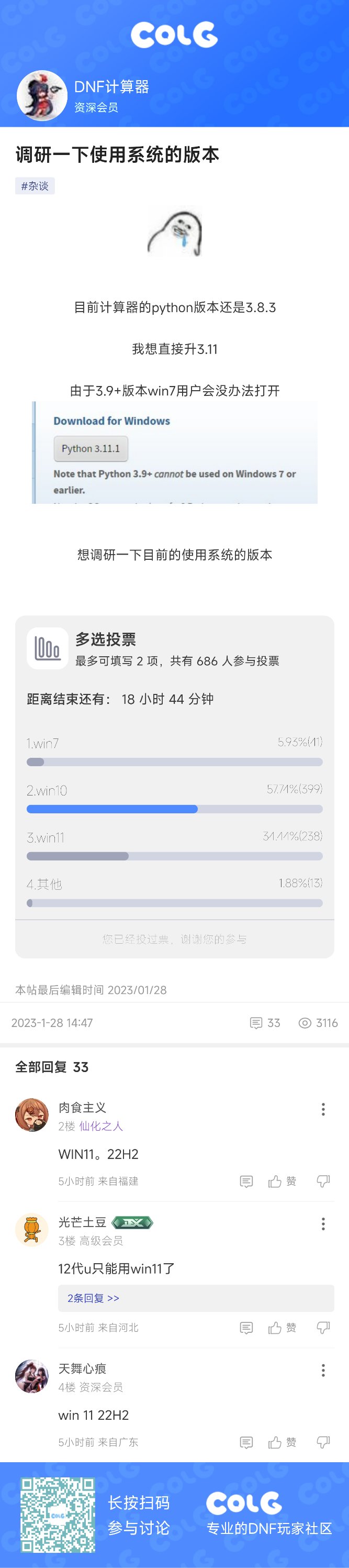
Task: Dislike 光芒土豆's reply with thumbs down
Action: pos(323,1328)
